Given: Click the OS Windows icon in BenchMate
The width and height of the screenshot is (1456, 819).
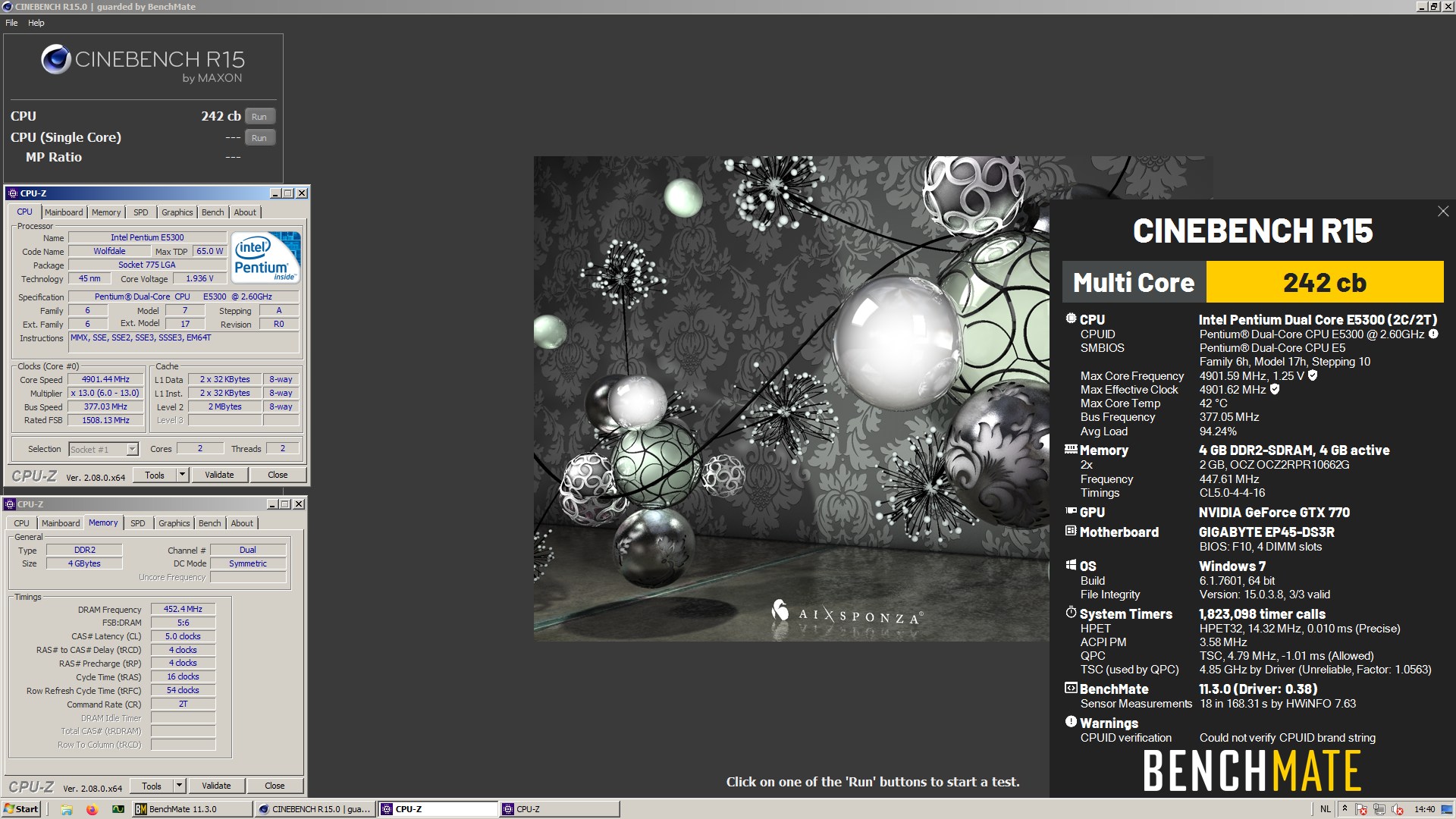Looking at the screenshot, I should click(x=1071, y=565).
